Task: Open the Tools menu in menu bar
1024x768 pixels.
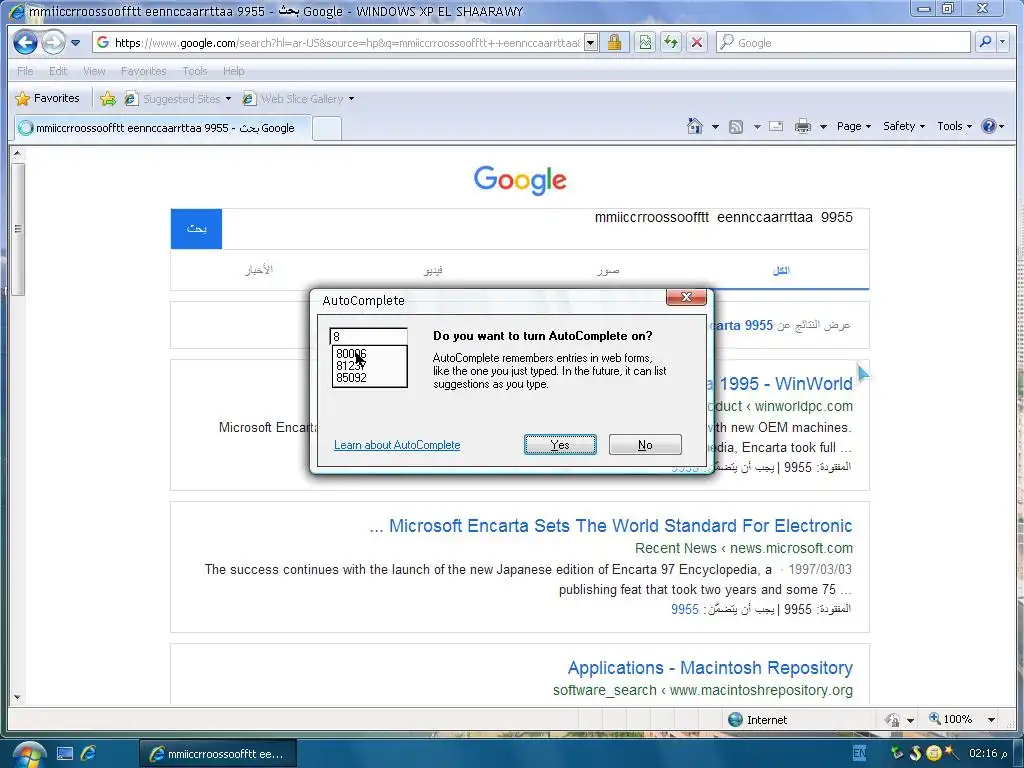Action: 194,71
